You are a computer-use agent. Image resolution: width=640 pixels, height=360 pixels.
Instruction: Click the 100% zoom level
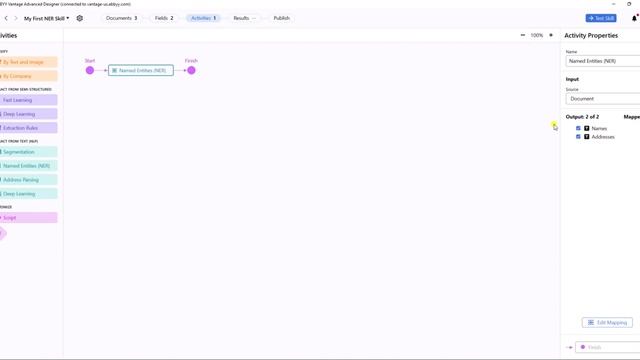tap(537, 35)
